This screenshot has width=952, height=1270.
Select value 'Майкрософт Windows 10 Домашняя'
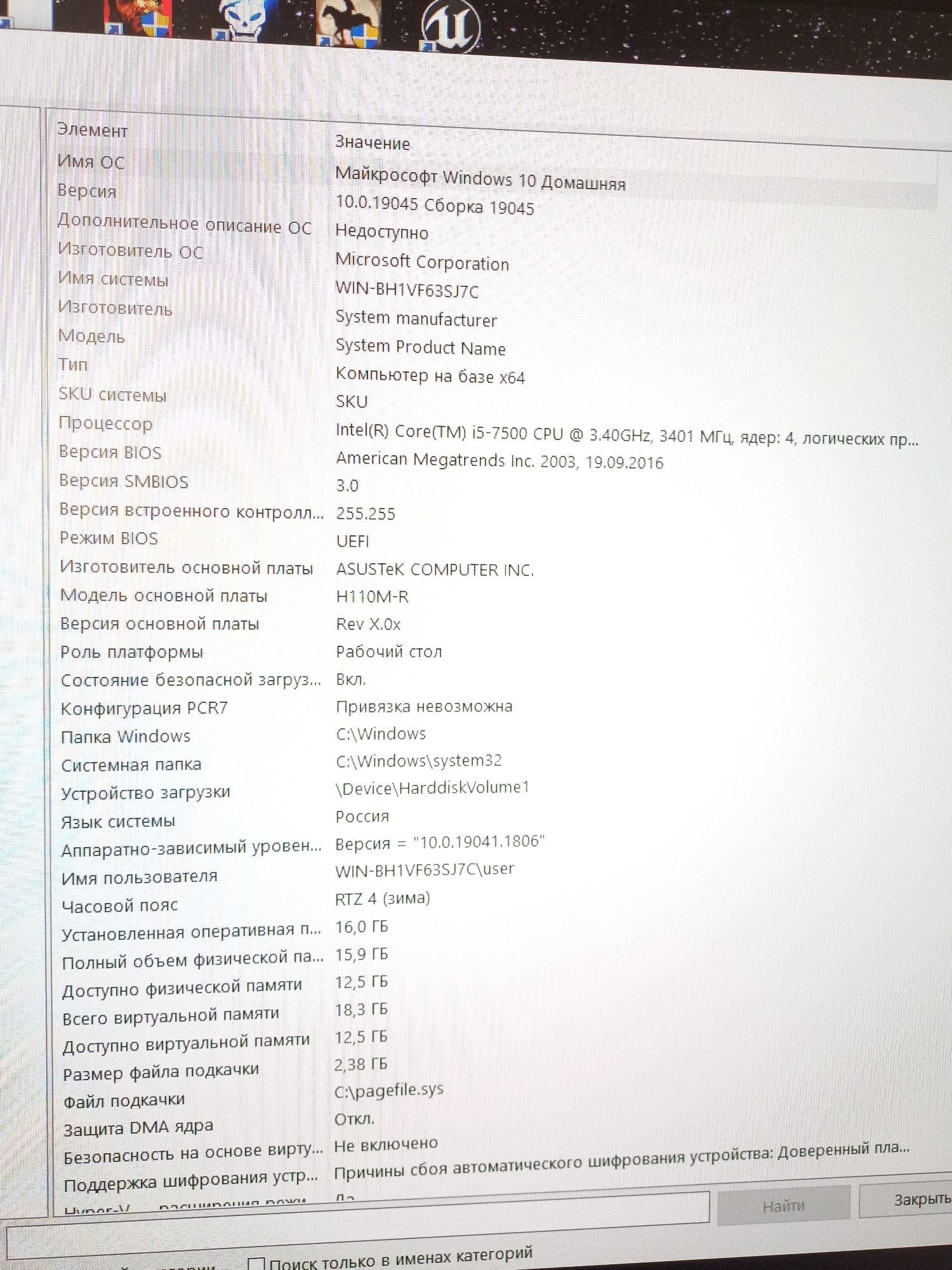(x=480, y=178)
